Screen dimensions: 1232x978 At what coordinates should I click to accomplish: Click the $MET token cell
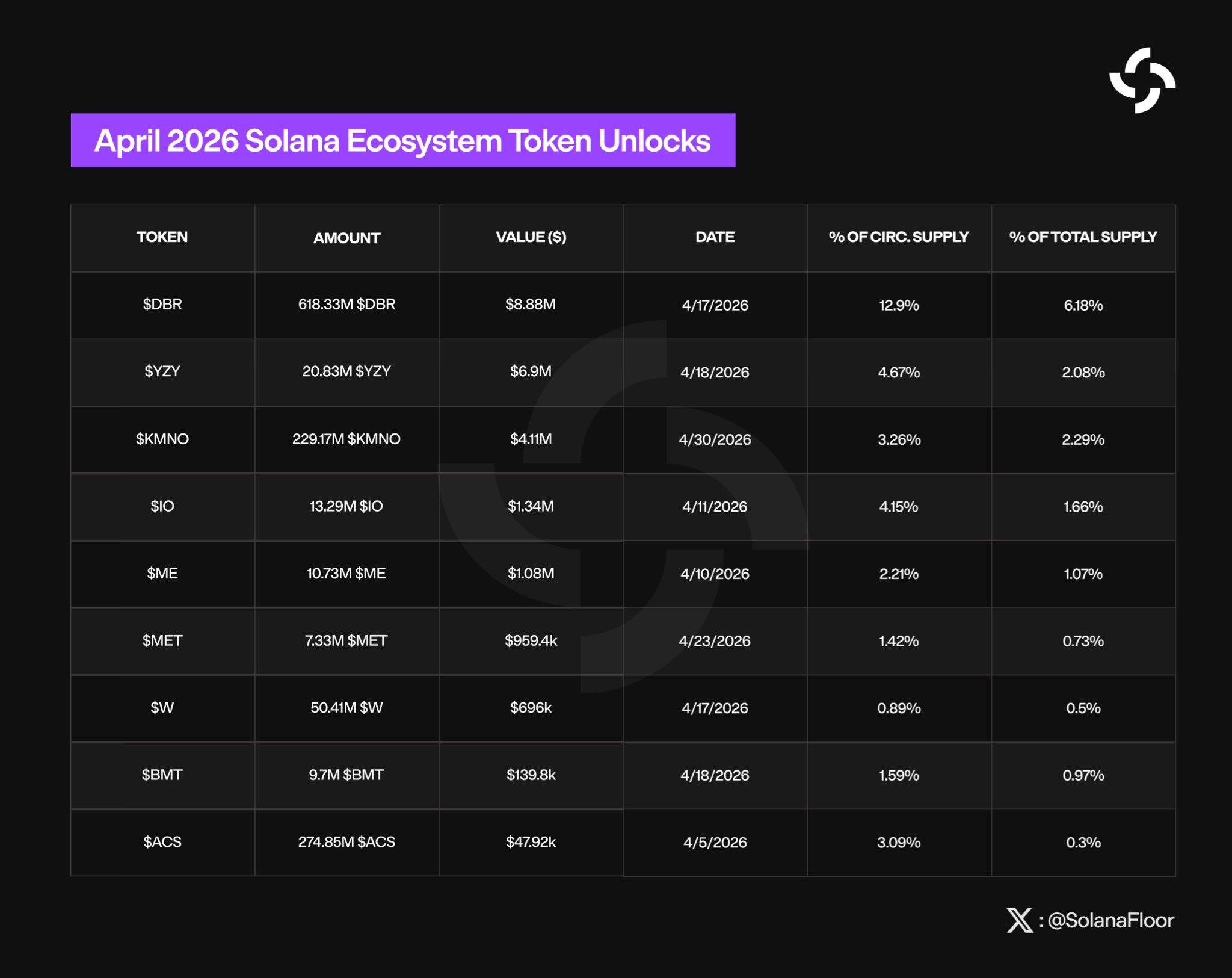(162, 640)
